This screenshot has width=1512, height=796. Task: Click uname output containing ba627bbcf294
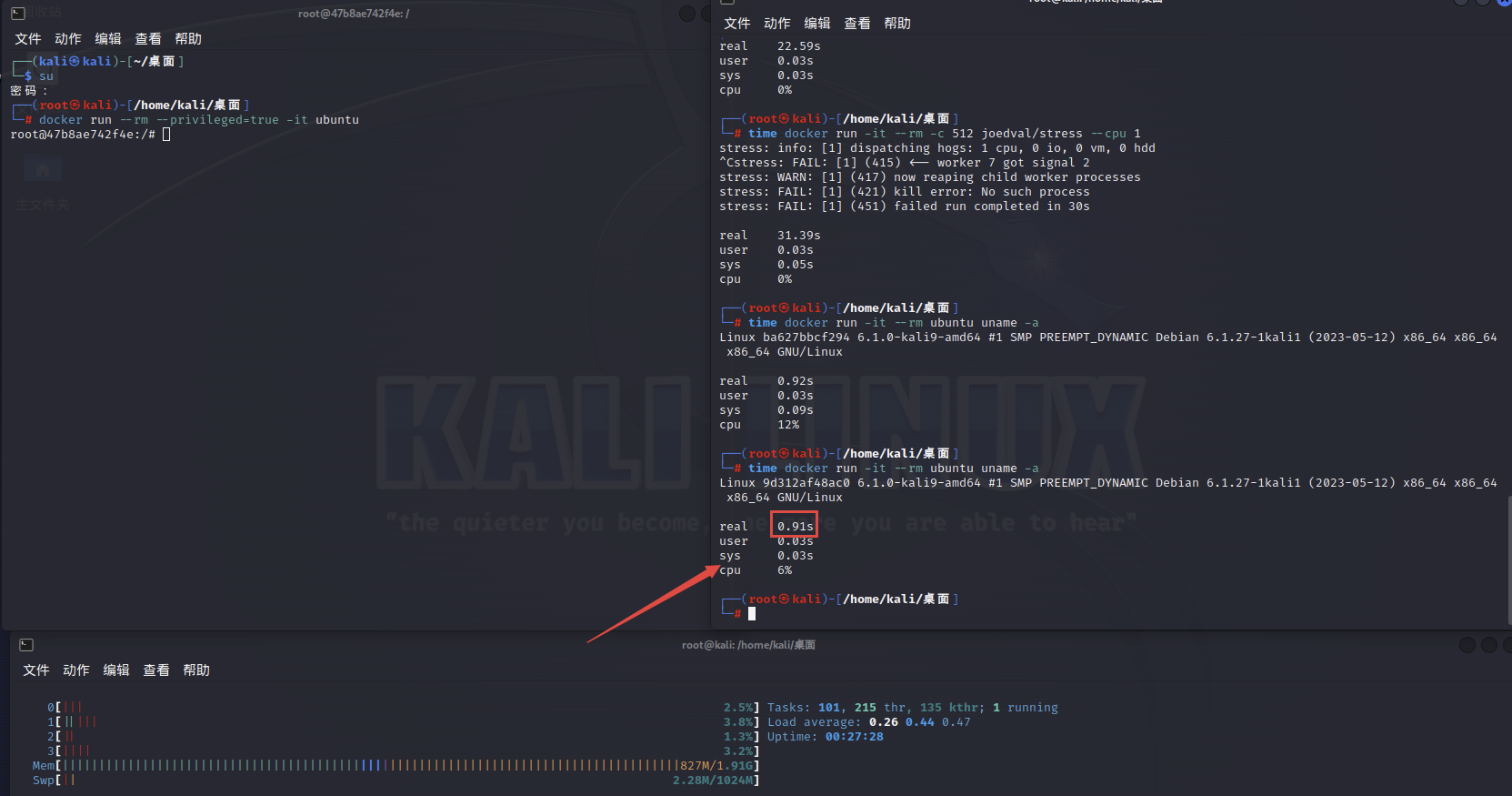click(x=1108, y=345)
